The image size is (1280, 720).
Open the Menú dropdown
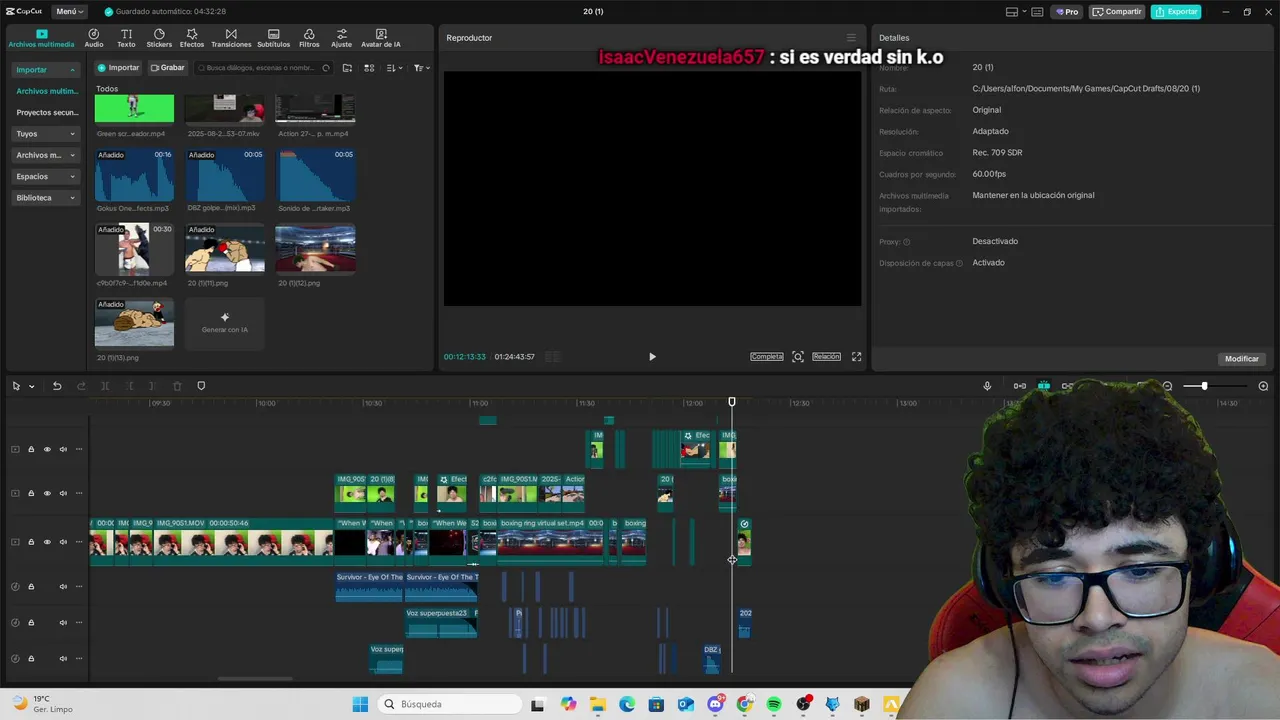pyautogui.click(x=69, y=12)
